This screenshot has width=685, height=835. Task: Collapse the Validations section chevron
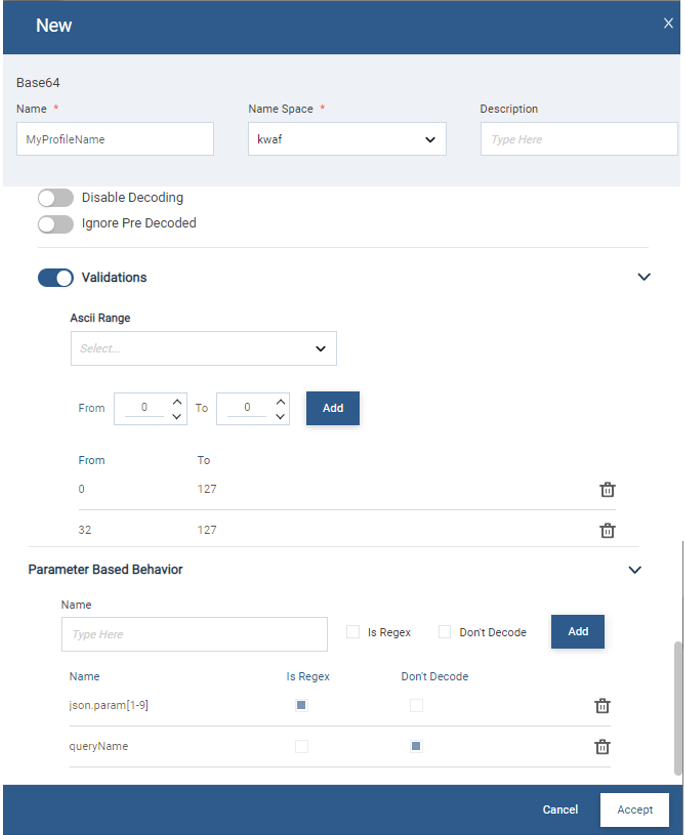[x=644, y=276]
